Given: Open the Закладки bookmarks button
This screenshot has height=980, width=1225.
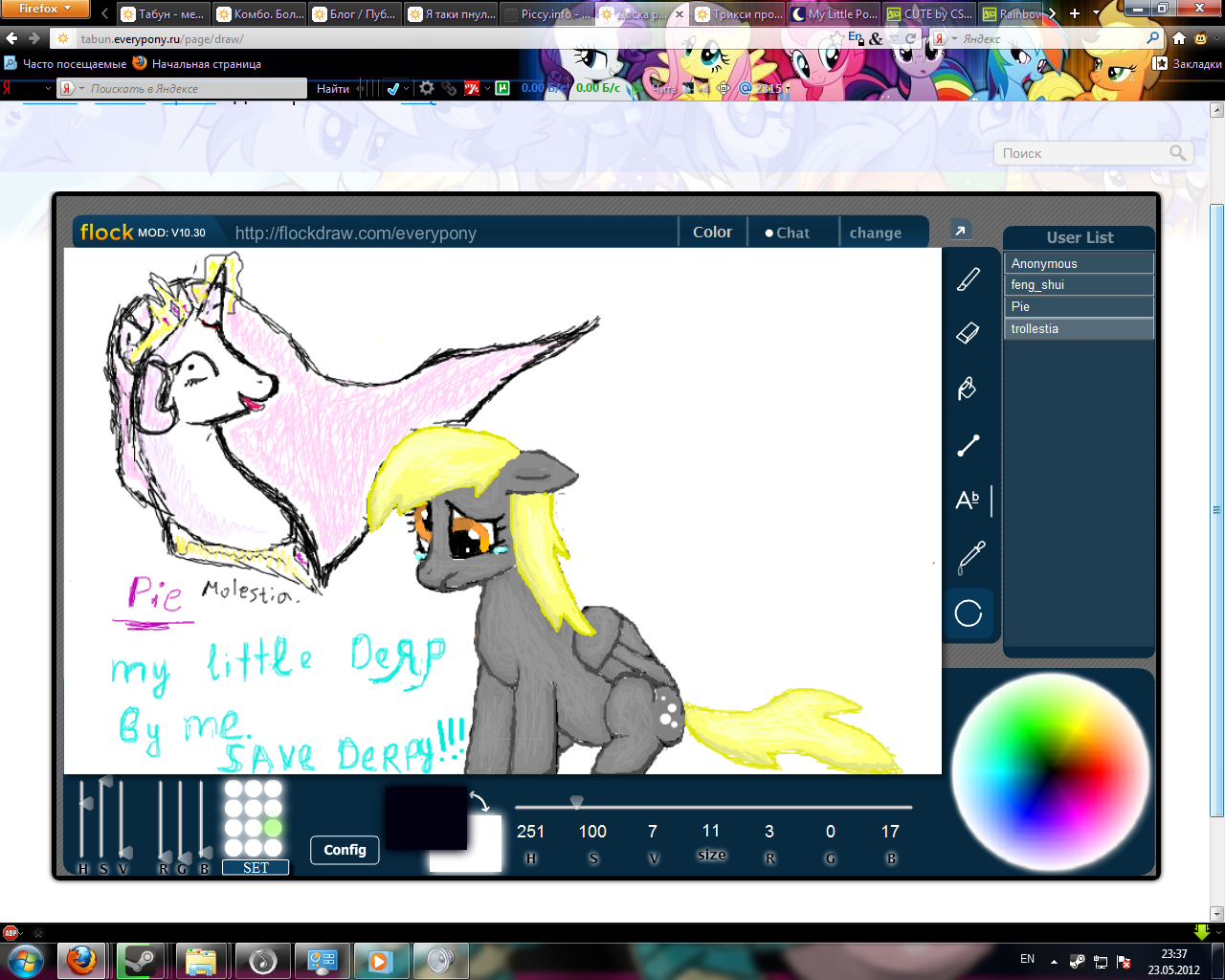Looking at the screenshot, I should pos(1188,64).
